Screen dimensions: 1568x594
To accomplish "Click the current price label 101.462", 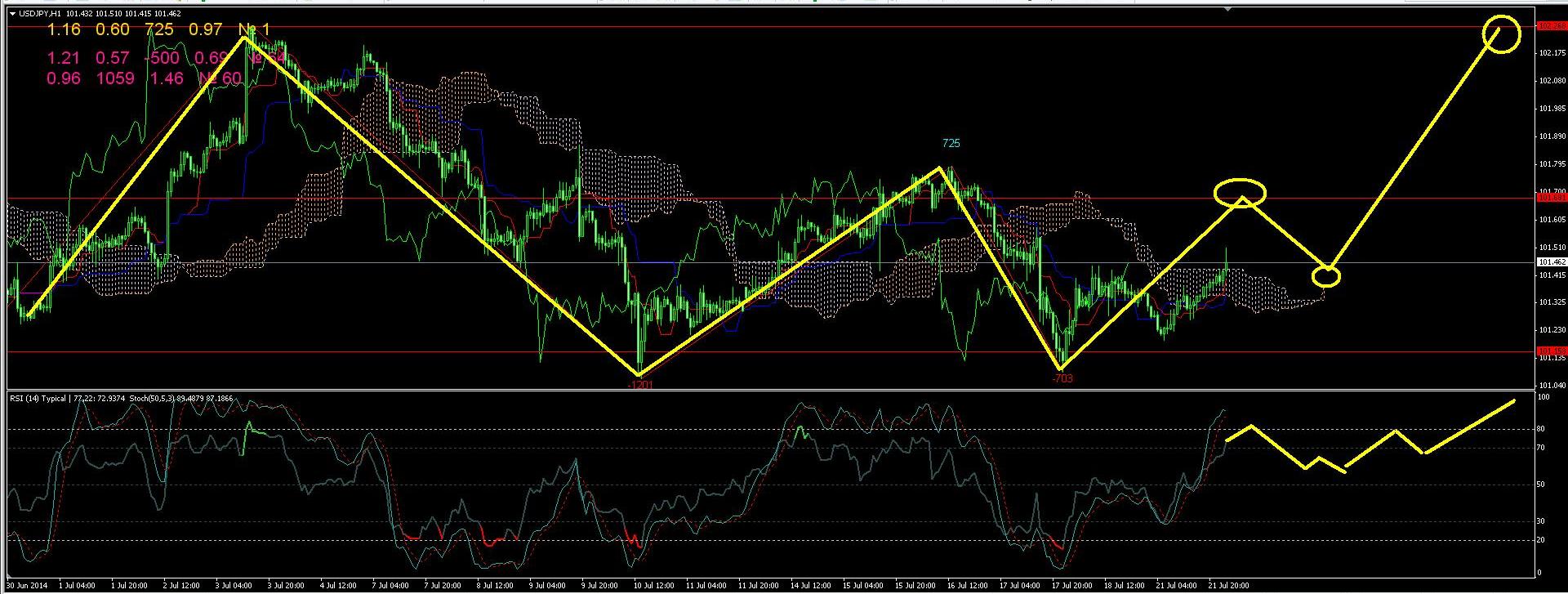I will point(1551,262).
